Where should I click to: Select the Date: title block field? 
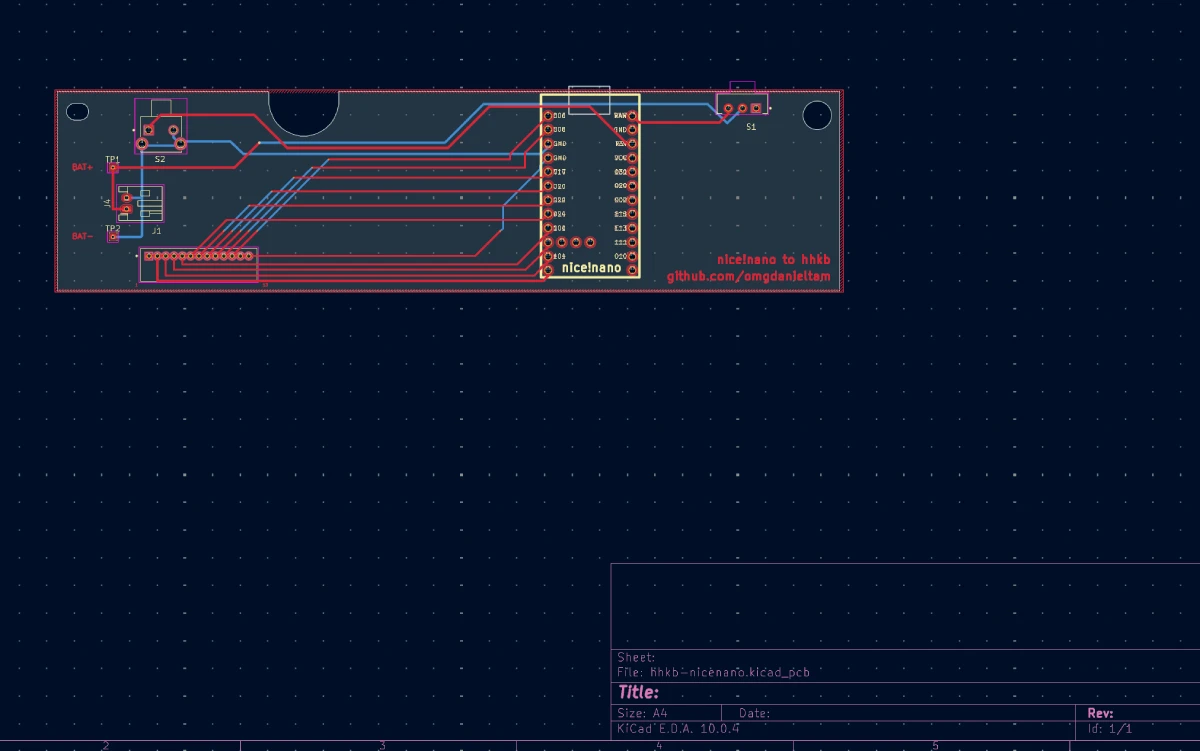pyautogui.click(x=754, y=713)
